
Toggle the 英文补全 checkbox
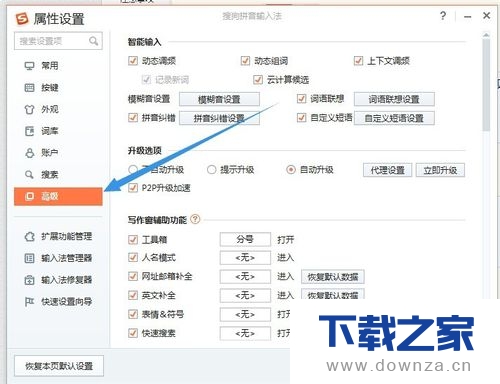133,295
